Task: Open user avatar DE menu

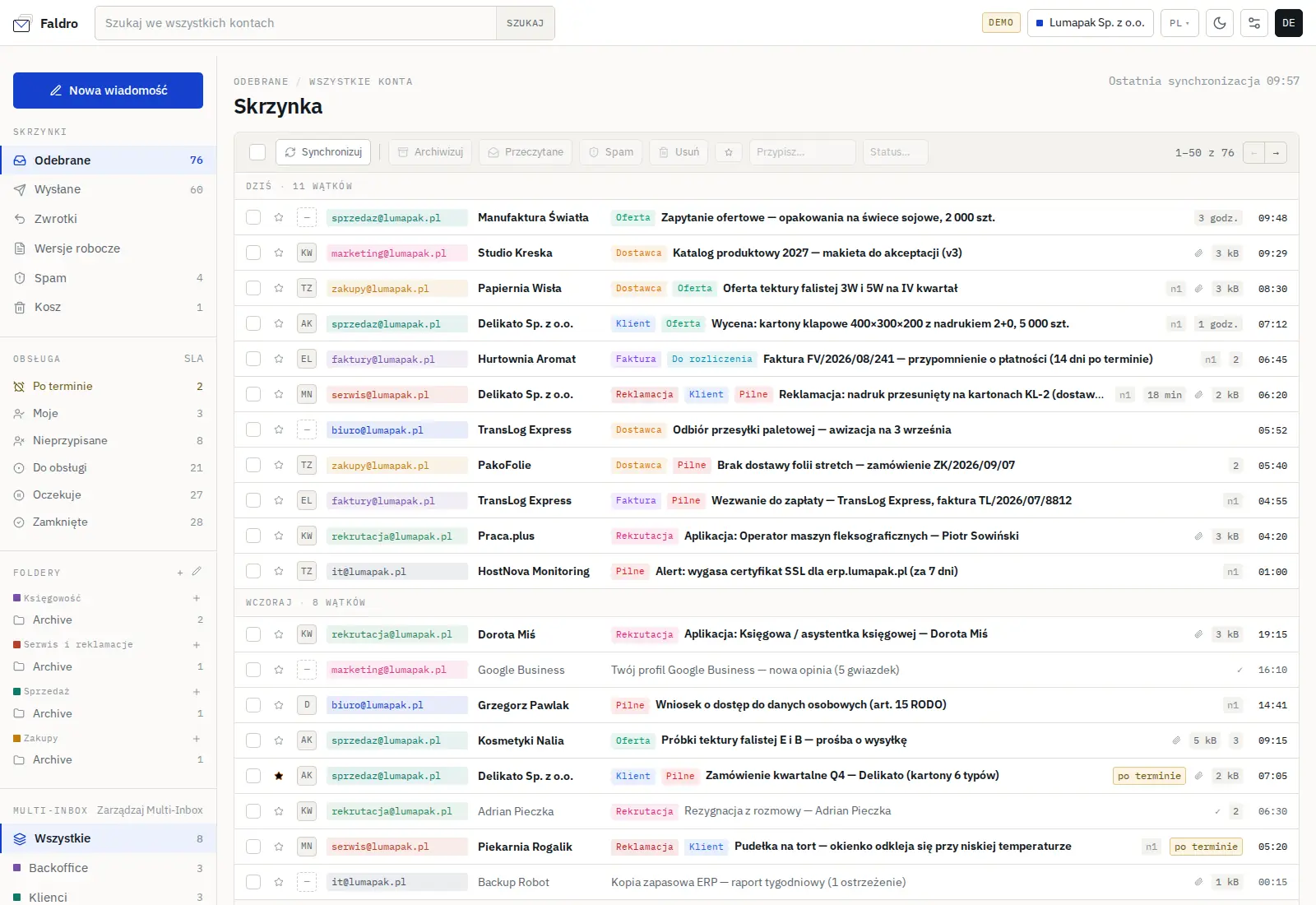Action: point(1289,23)
